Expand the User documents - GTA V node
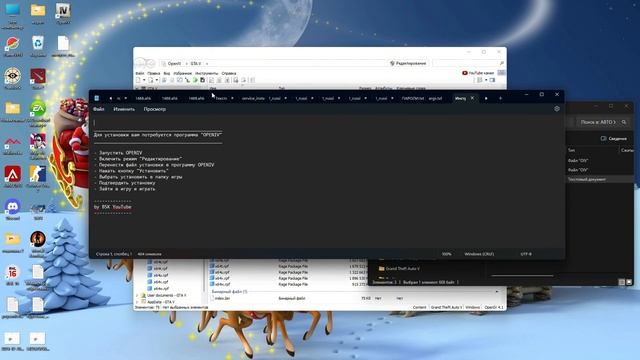Screen dimensions: 640x360 tap(137, 295)
